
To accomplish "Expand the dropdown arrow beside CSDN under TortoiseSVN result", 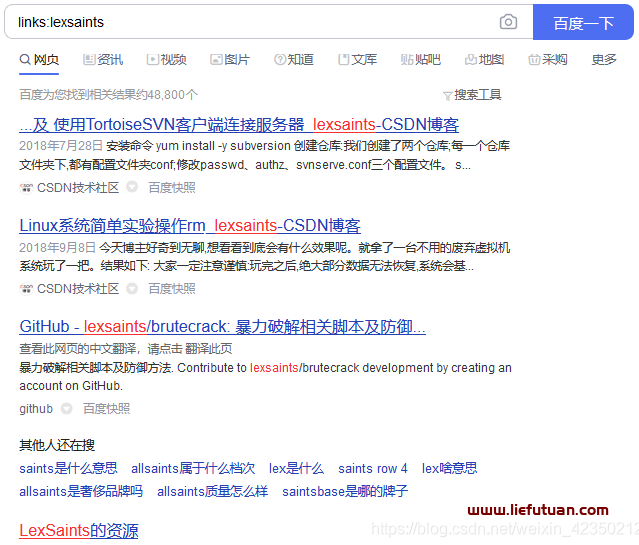I will [x=132, y=188].
